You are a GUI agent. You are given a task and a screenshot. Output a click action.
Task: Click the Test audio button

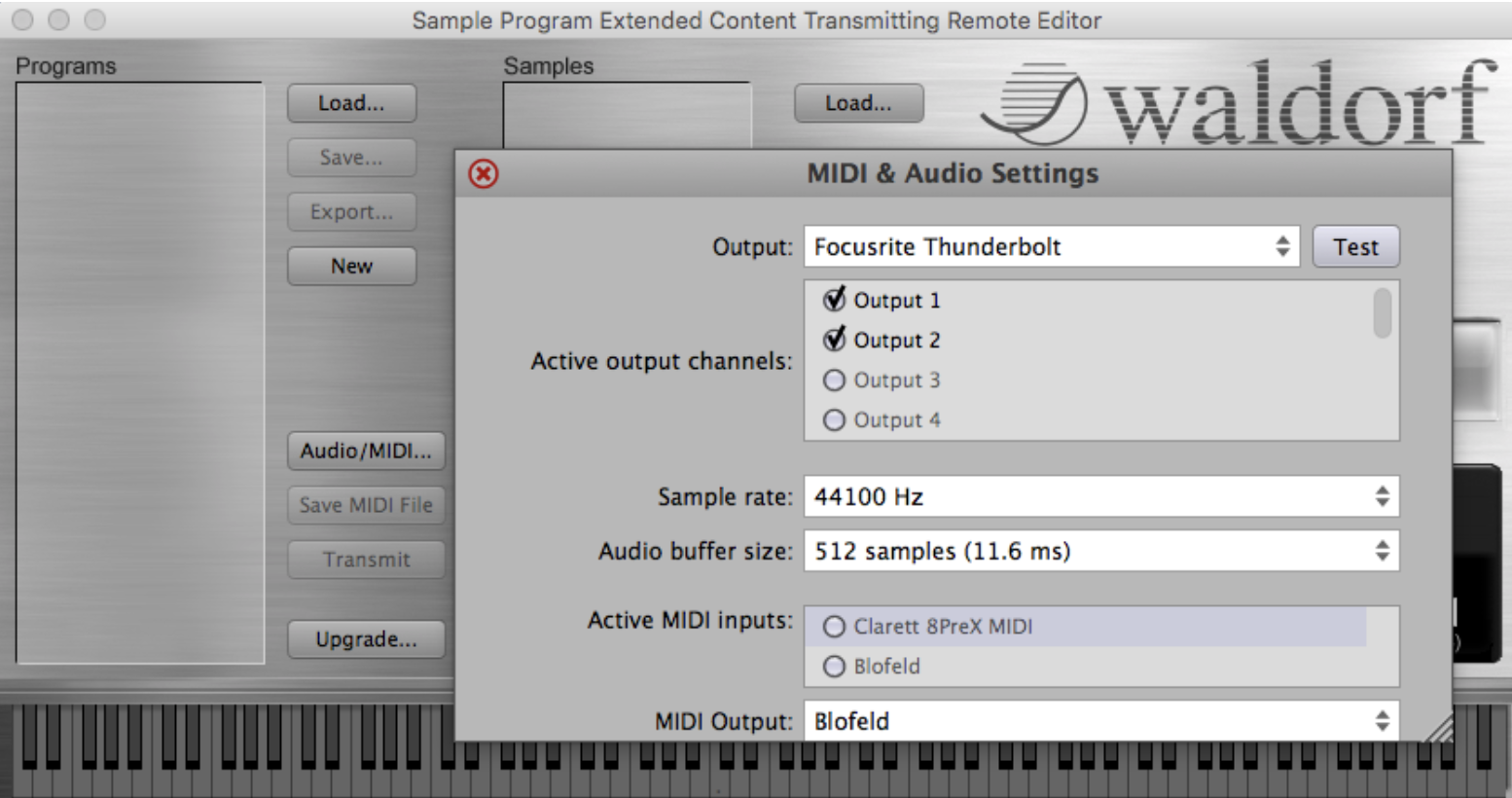click(1355, 247)
